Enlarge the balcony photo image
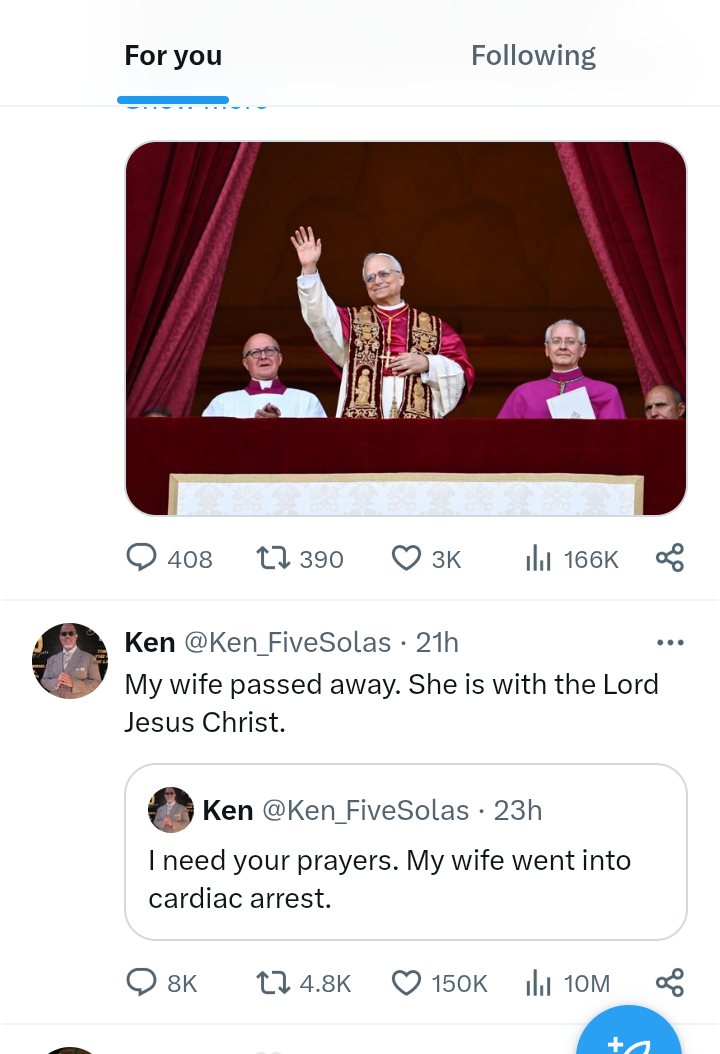 [405, 328]
